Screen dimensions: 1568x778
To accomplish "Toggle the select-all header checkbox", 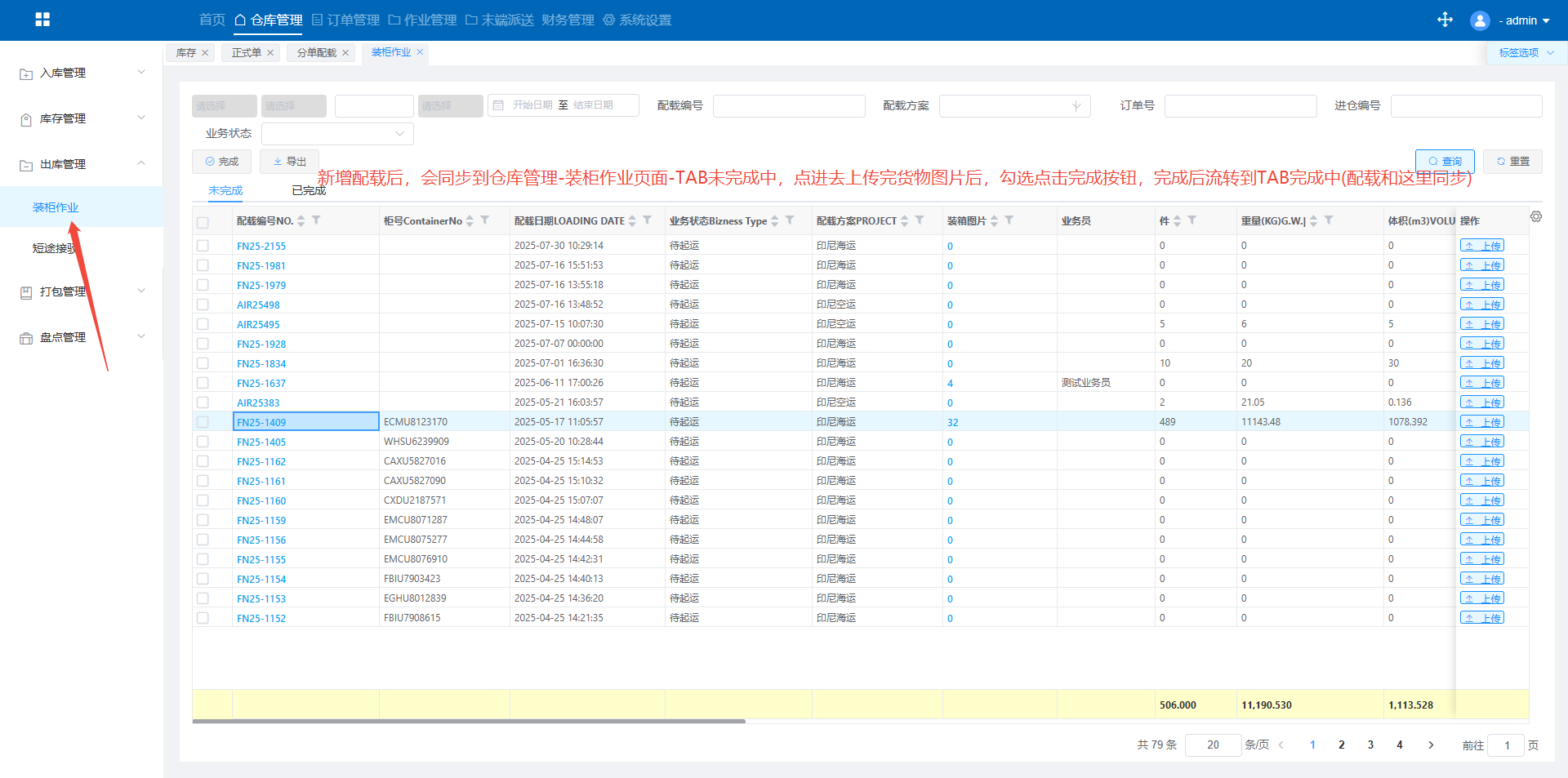I will [203, 222].
